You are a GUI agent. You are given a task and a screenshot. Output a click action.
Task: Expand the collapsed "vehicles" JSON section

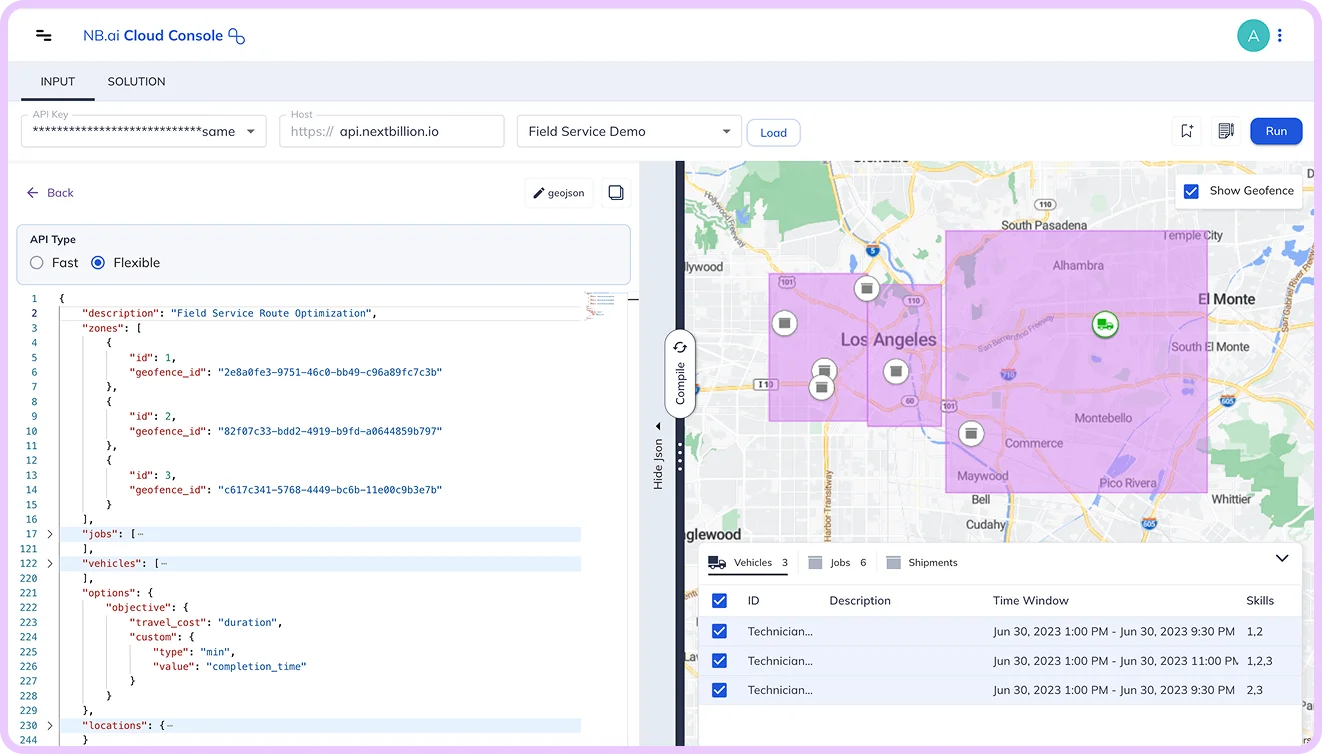point(50,564)
